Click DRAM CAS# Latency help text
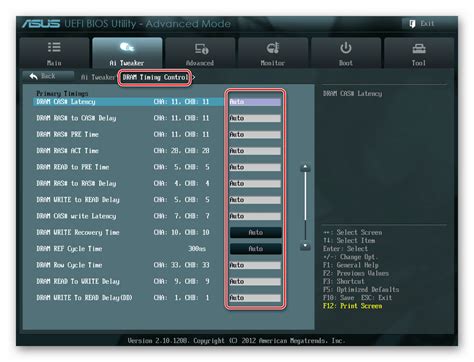This screenshot has height=362, width=474. coord(353,94)
